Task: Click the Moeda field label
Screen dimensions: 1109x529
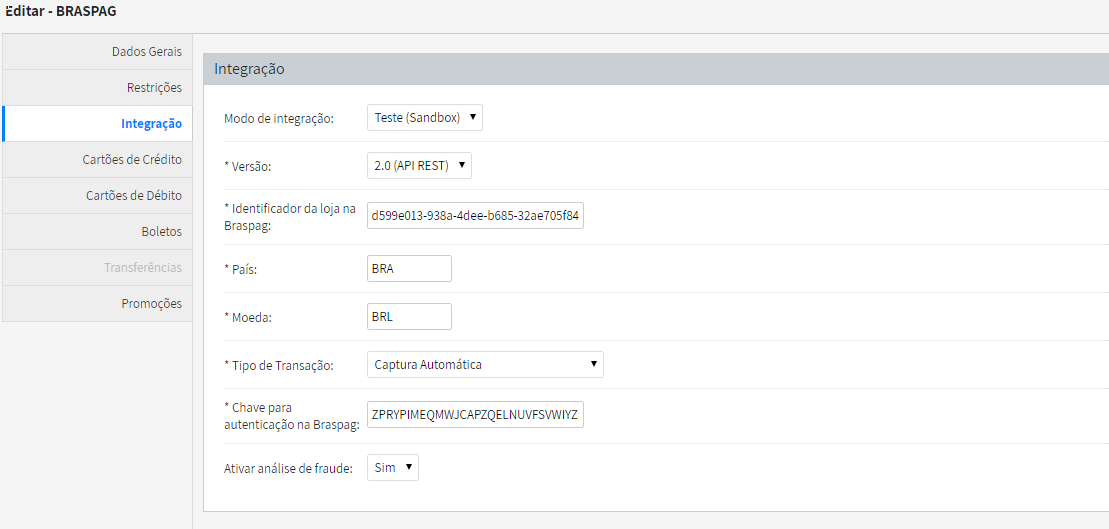Action: 248,318
